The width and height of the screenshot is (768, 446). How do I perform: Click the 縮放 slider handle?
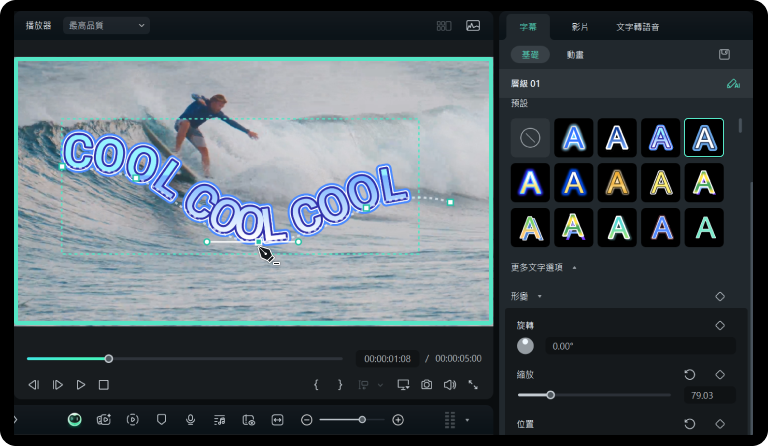(x=551, y=395)
